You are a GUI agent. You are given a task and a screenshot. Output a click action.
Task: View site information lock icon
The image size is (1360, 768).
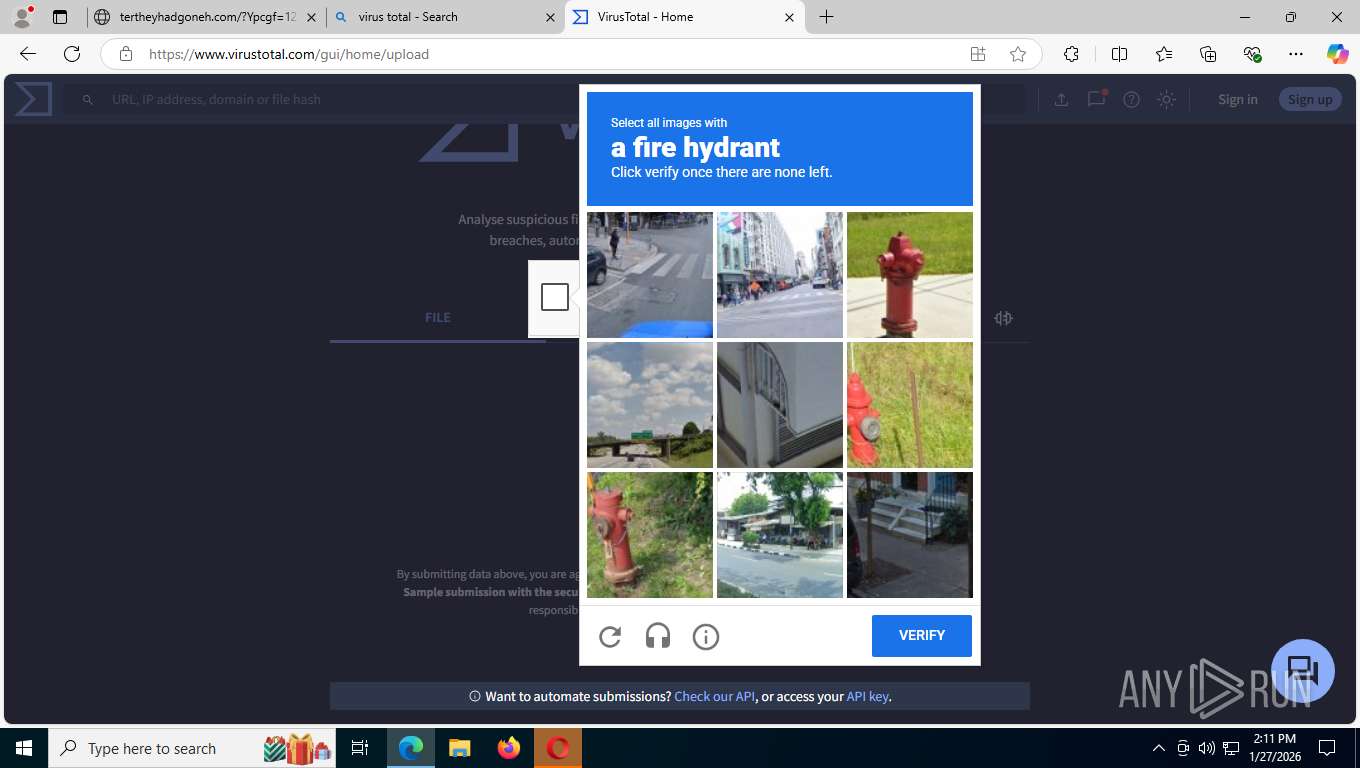(126, 54)
